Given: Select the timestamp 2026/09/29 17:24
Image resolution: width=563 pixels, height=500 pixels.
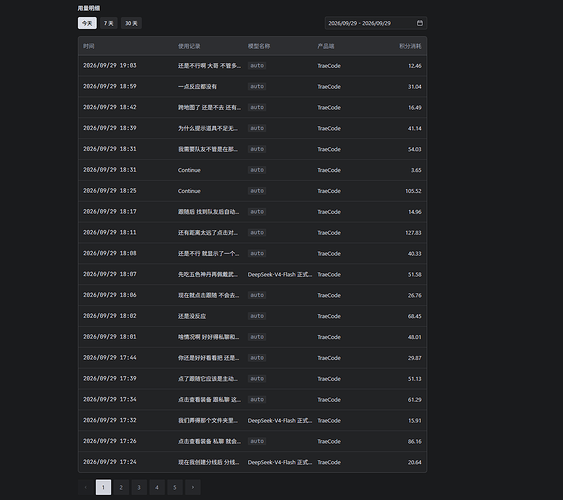Looking at the screenshot, I should click(x=110, y=462).
